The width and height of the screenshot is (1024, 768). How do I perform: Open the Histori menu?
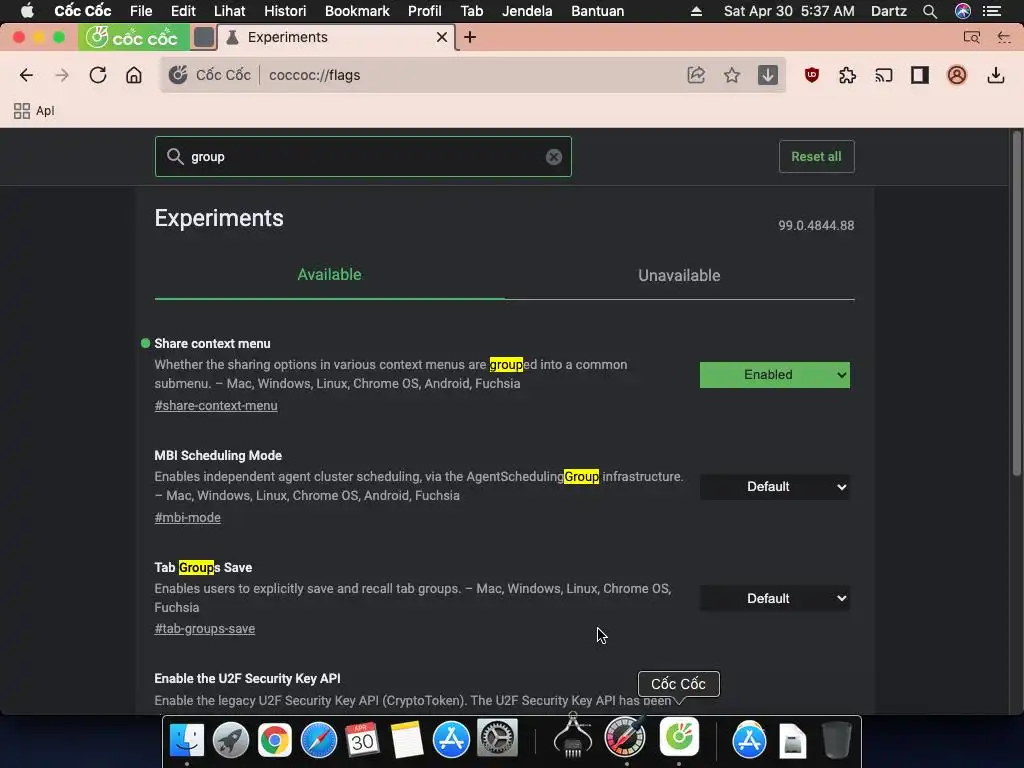coord(285,11)
